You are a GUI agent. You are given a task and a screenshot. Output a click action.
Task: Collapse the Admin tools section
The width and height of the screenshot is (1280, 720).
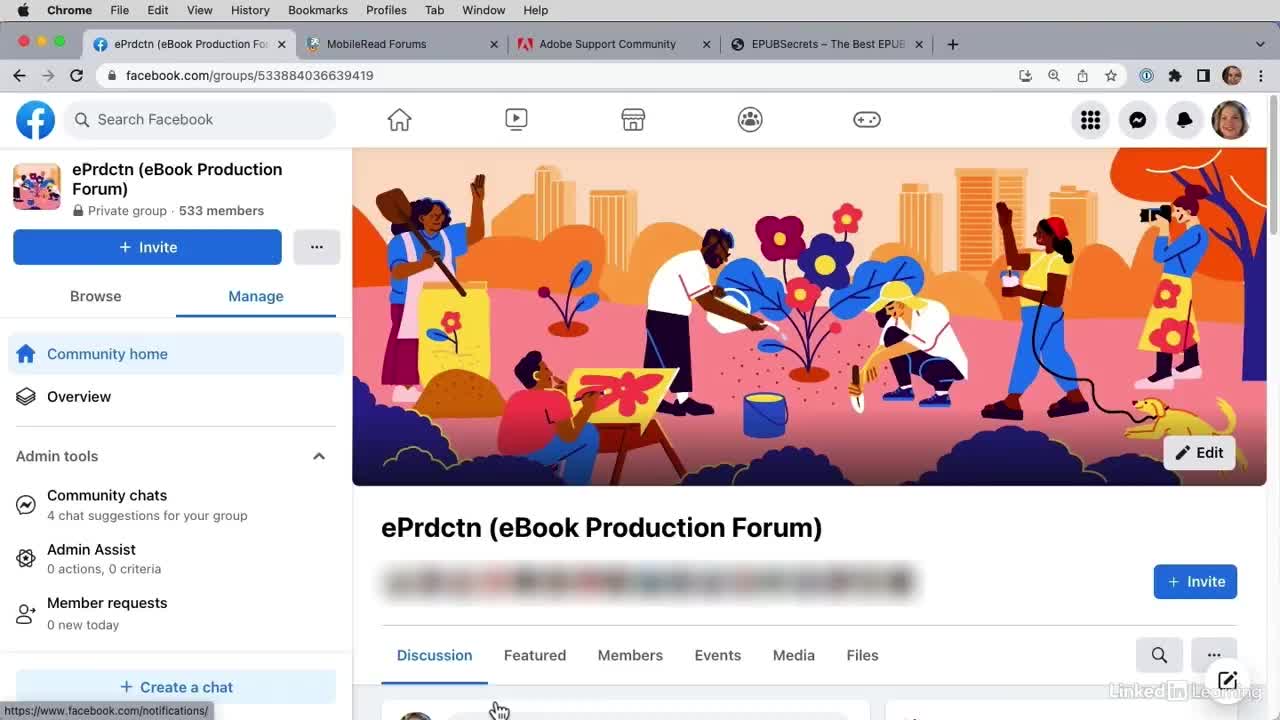coord(319,457)
